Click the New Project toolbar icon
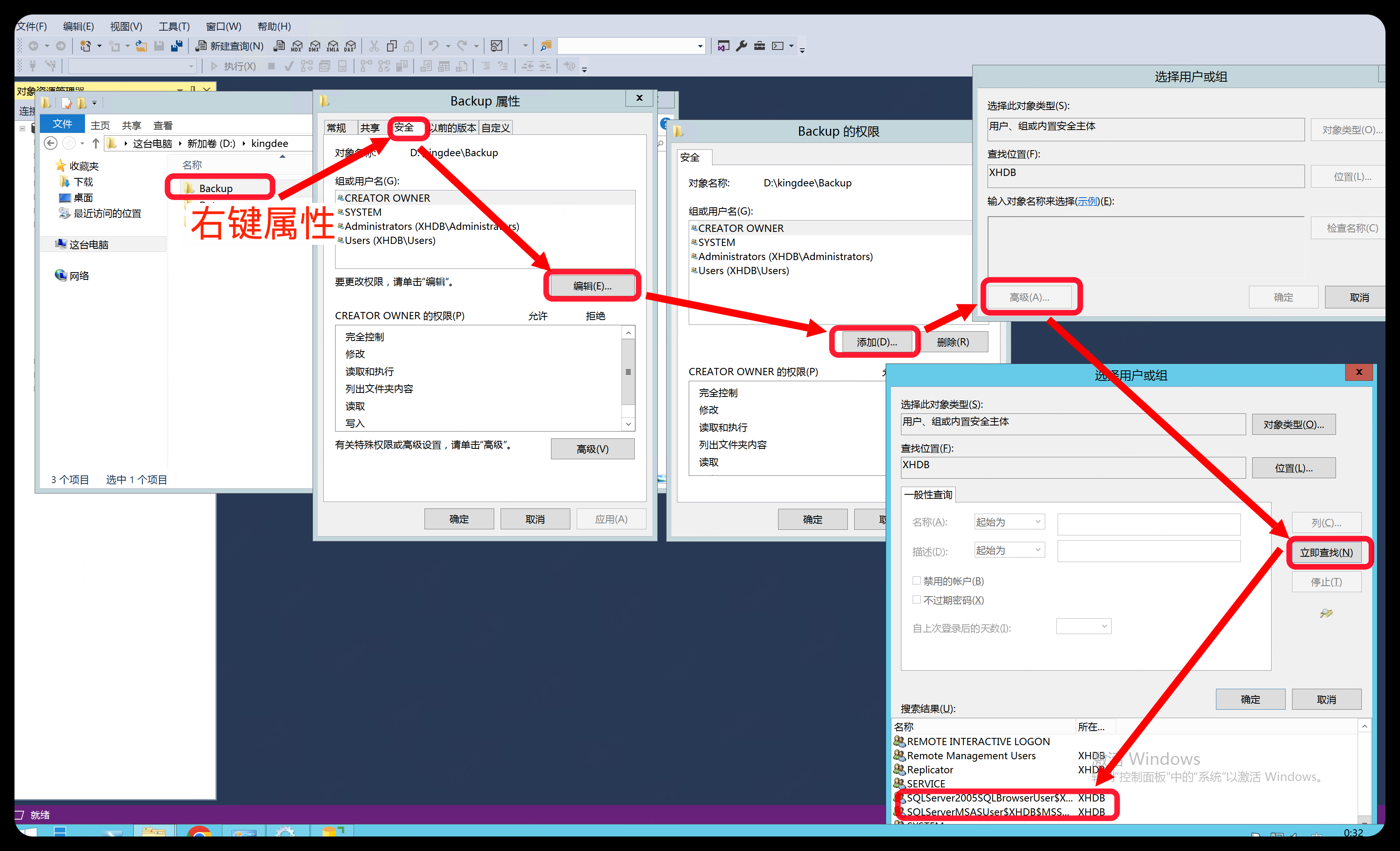Image resolution: width=1400 pixels, height=851 pixels. 85,46
